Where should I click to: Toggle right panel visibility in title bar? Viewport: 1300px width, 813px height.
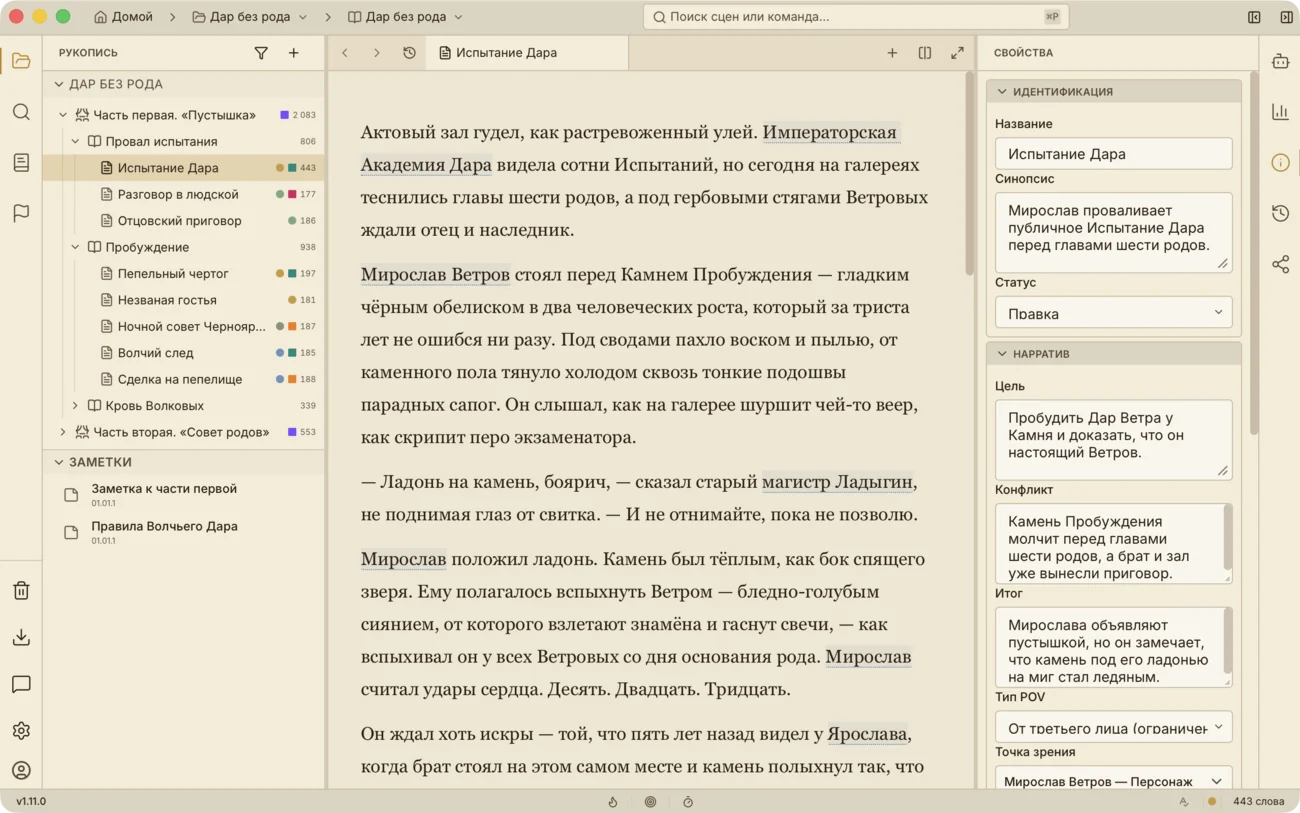[x=1286, y=17]
